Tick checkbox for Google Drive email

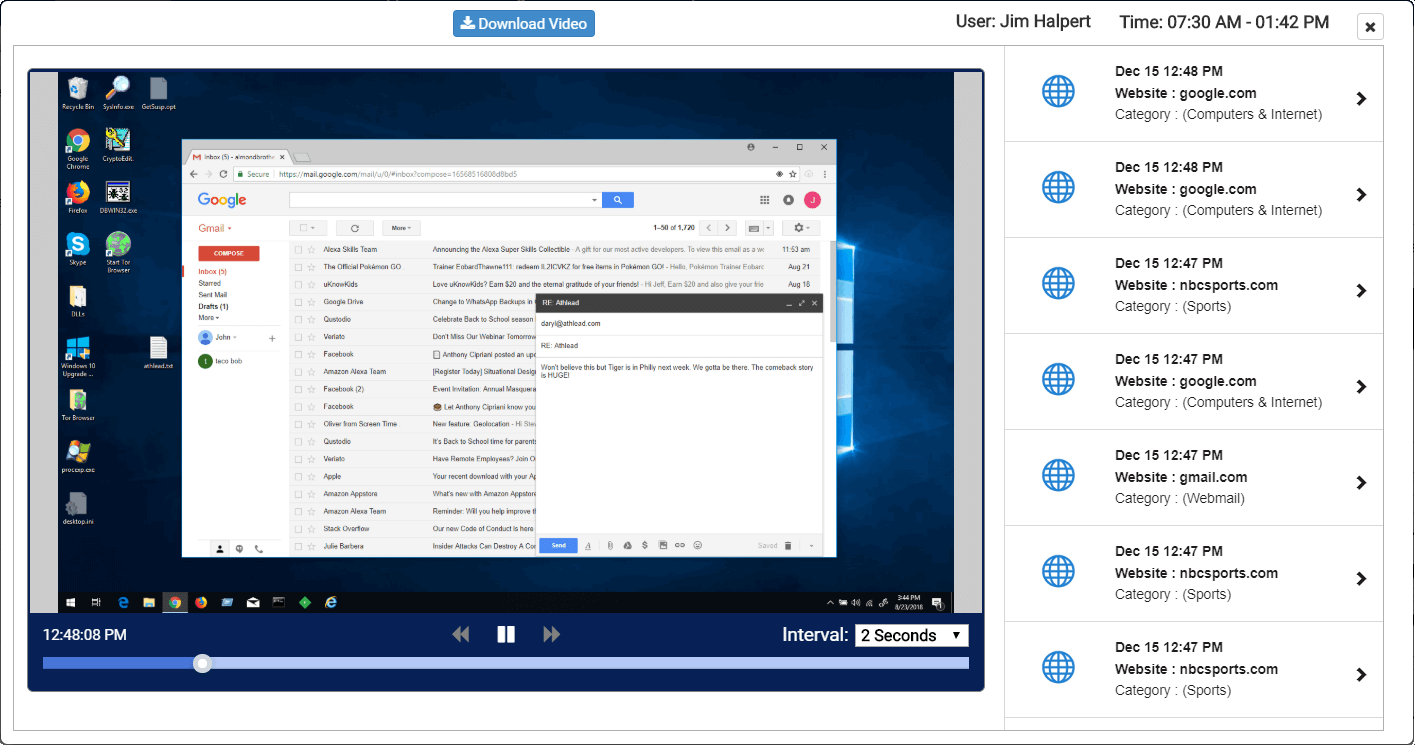(x=298, y=301)
